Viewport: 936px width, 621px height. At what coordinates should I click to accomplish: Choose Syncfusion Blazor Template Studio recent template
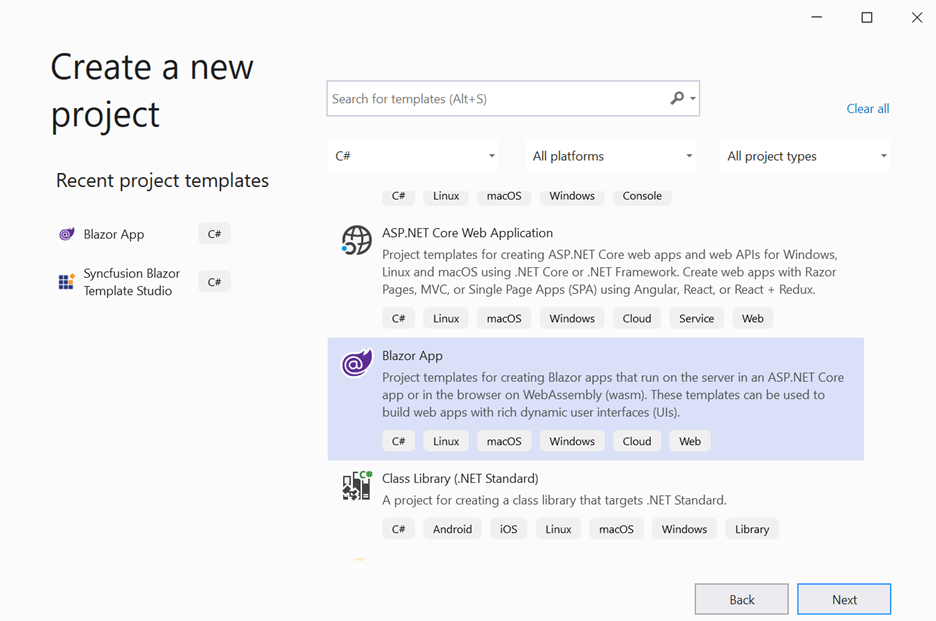[132, 282]
